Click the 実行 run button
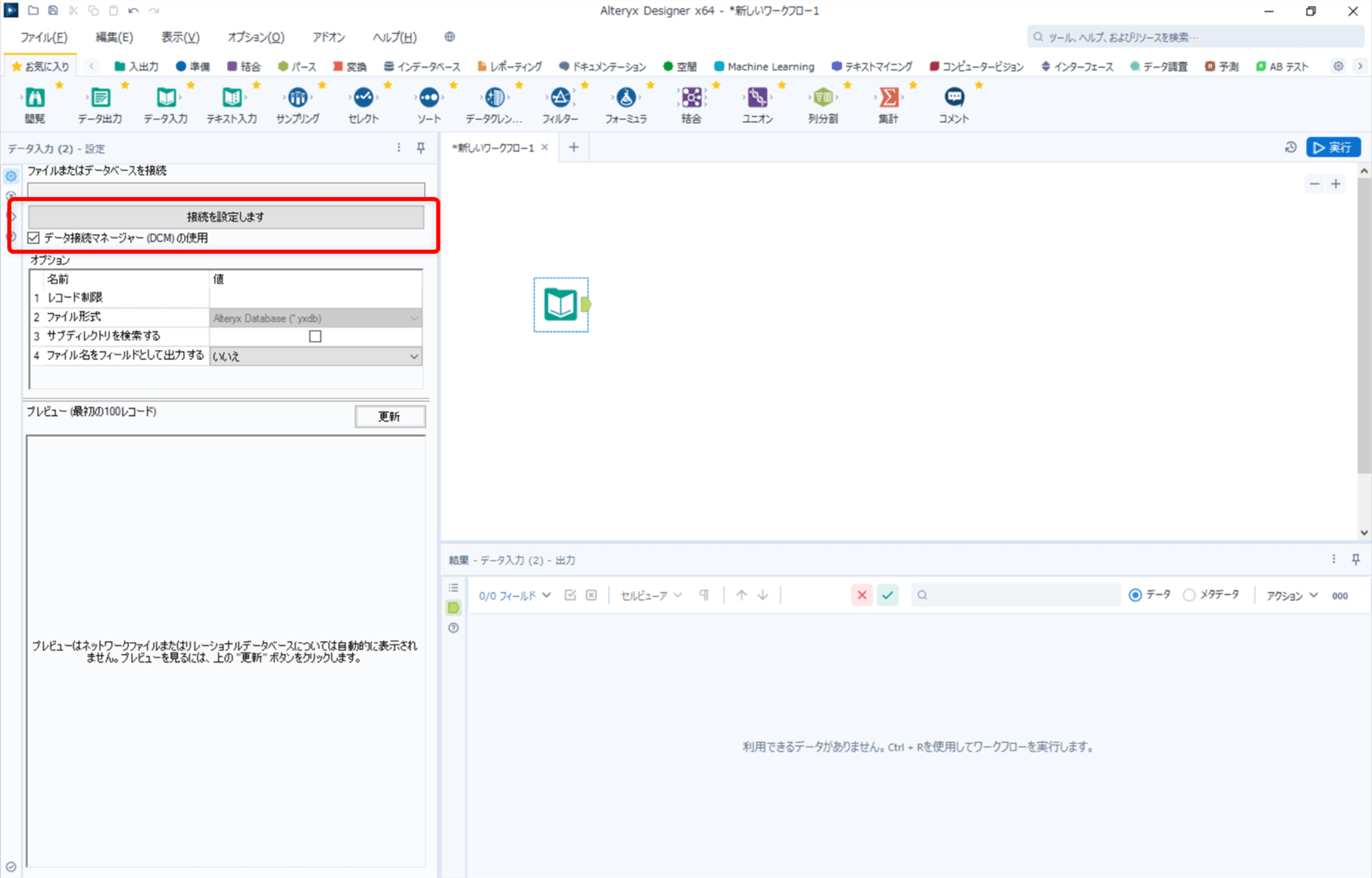Viewport: 1372px width, 878px height. (x=1333, y=147)
